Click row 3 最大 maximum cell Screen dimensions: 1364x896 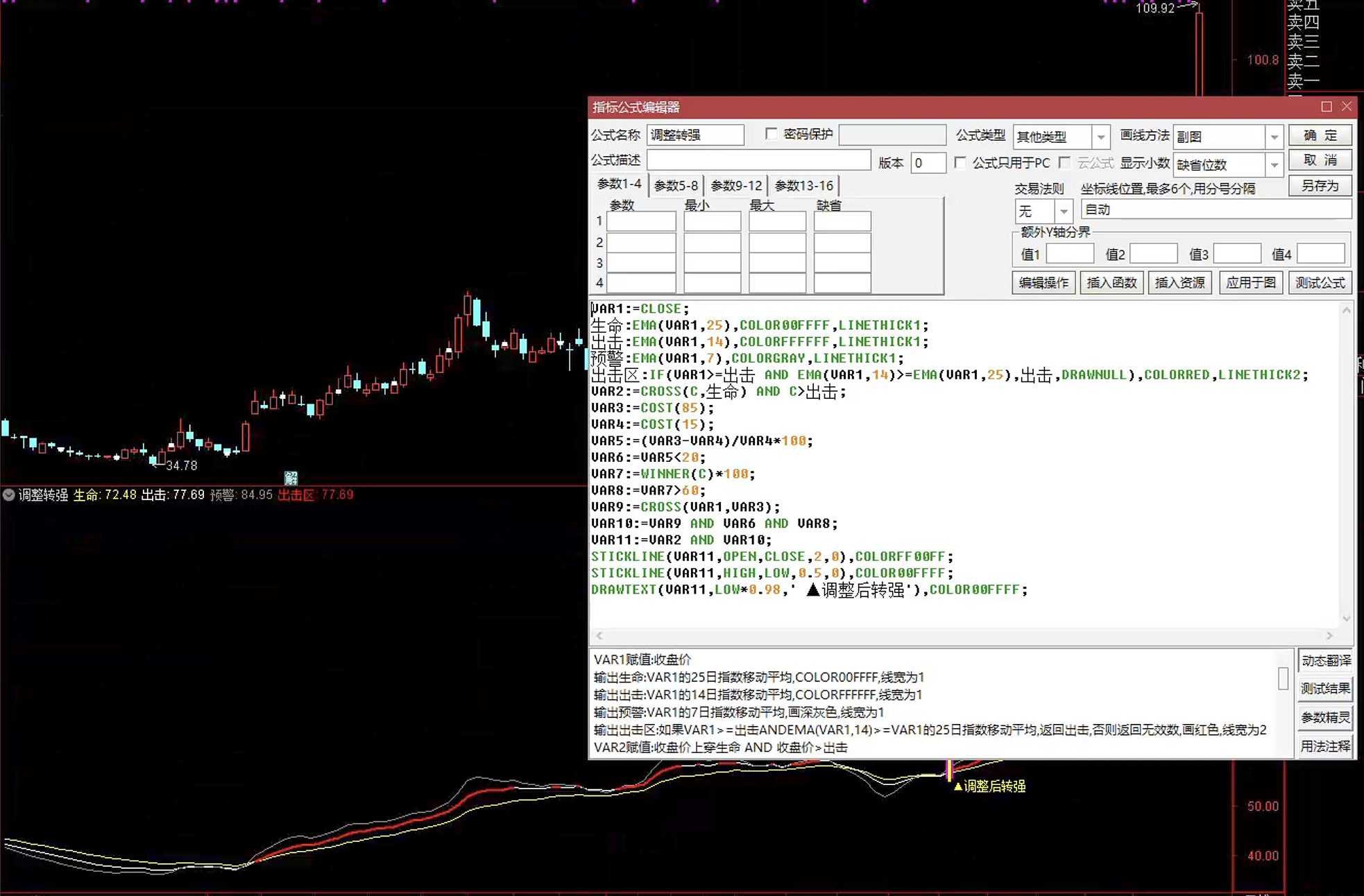click(777, 263)
